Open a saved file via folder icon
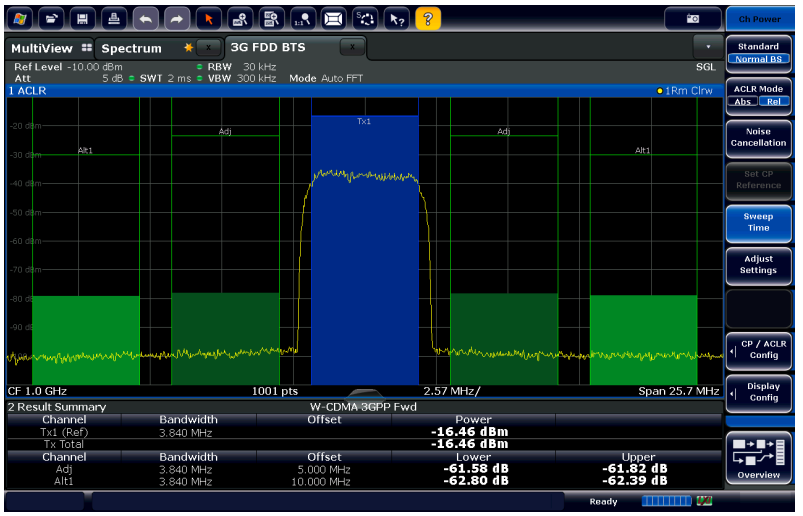Image resolution: width=803 pixels, height=516 pixels. point(51,19)
